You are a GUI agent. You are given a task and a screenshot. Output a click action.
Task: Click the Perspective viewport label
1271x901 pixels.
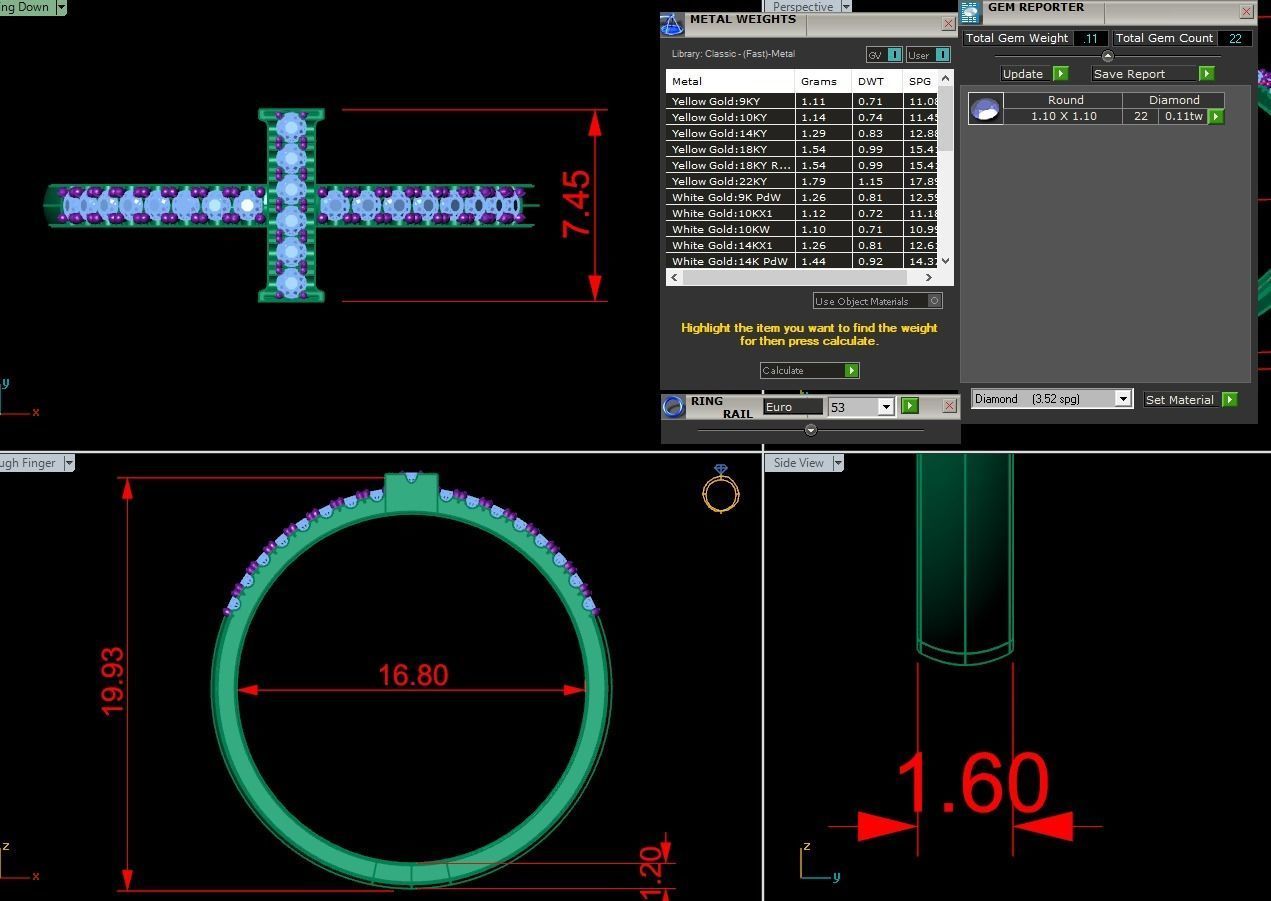point(802,7)
